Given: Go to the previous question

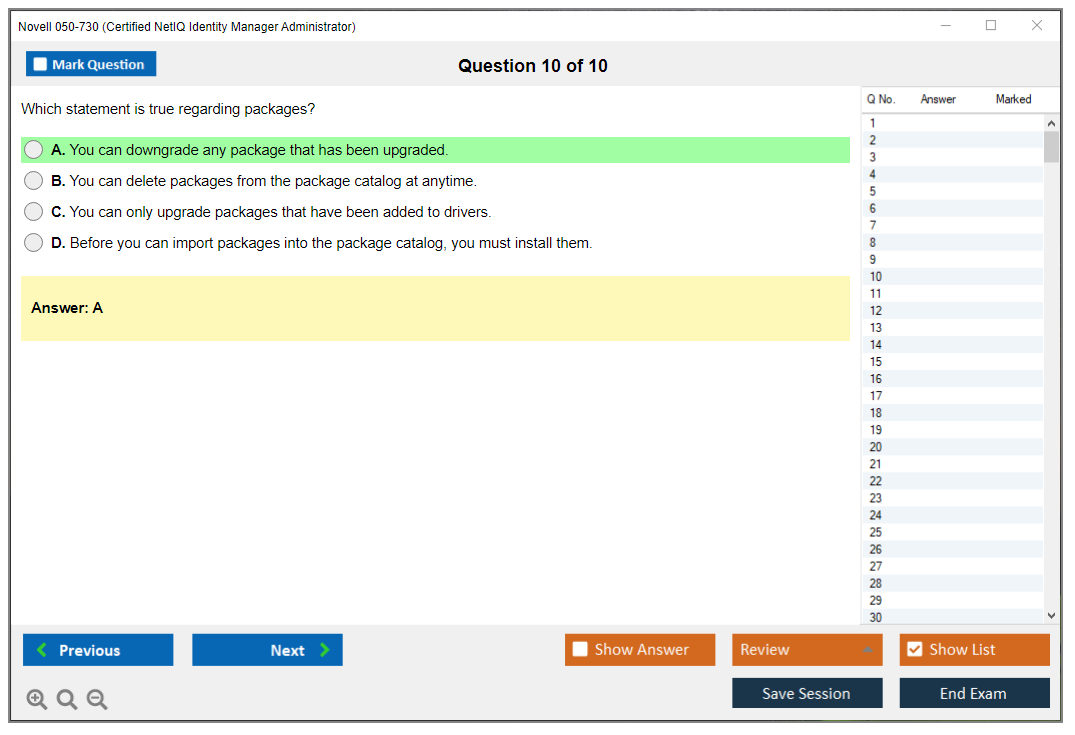Looking at the screenshot, I should tap(98, 650).
